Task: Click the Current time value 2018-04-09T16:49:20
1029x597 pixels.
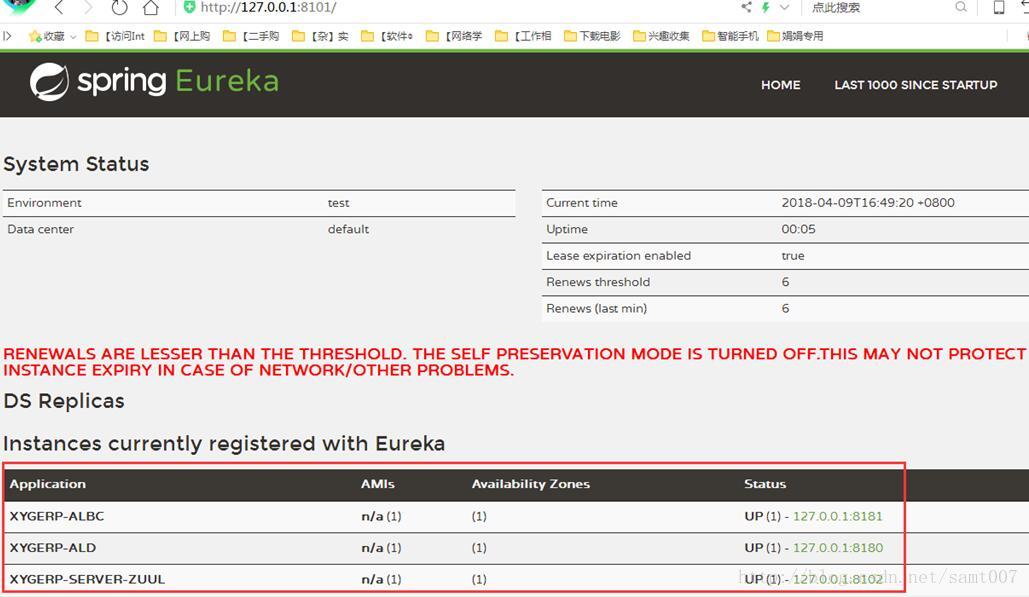Action: coord(868,203)
